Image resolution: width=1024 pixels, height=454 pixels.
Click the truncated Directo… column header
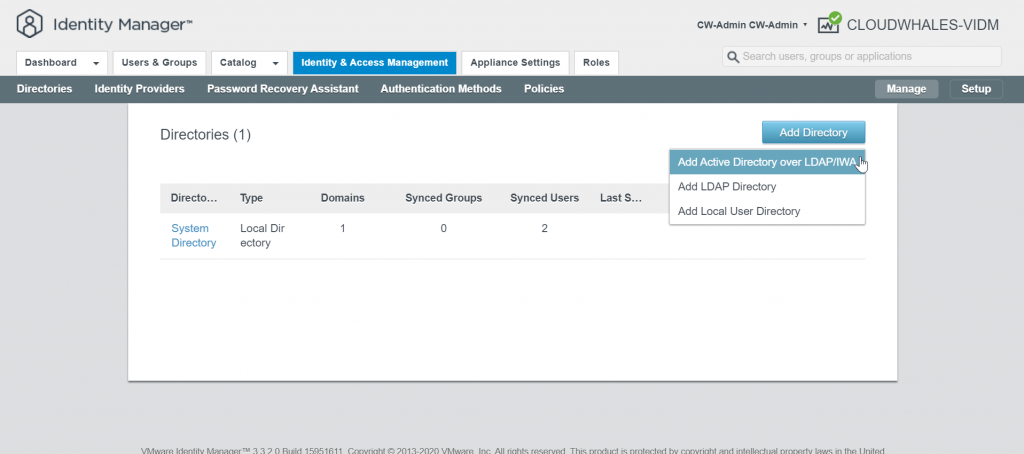coord(194,198)
